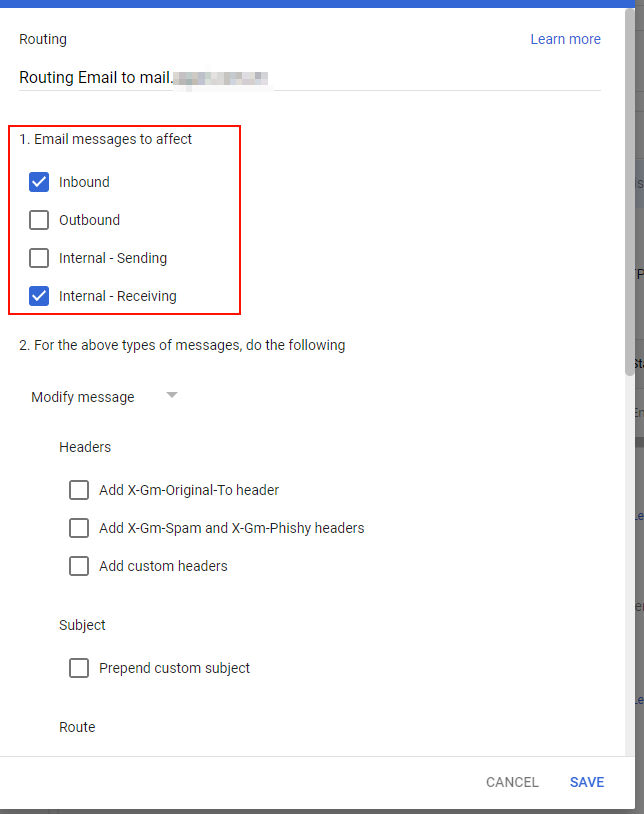The image size is (644, 814).
Task: Click the Headers section label
Action: pos(85,447)
